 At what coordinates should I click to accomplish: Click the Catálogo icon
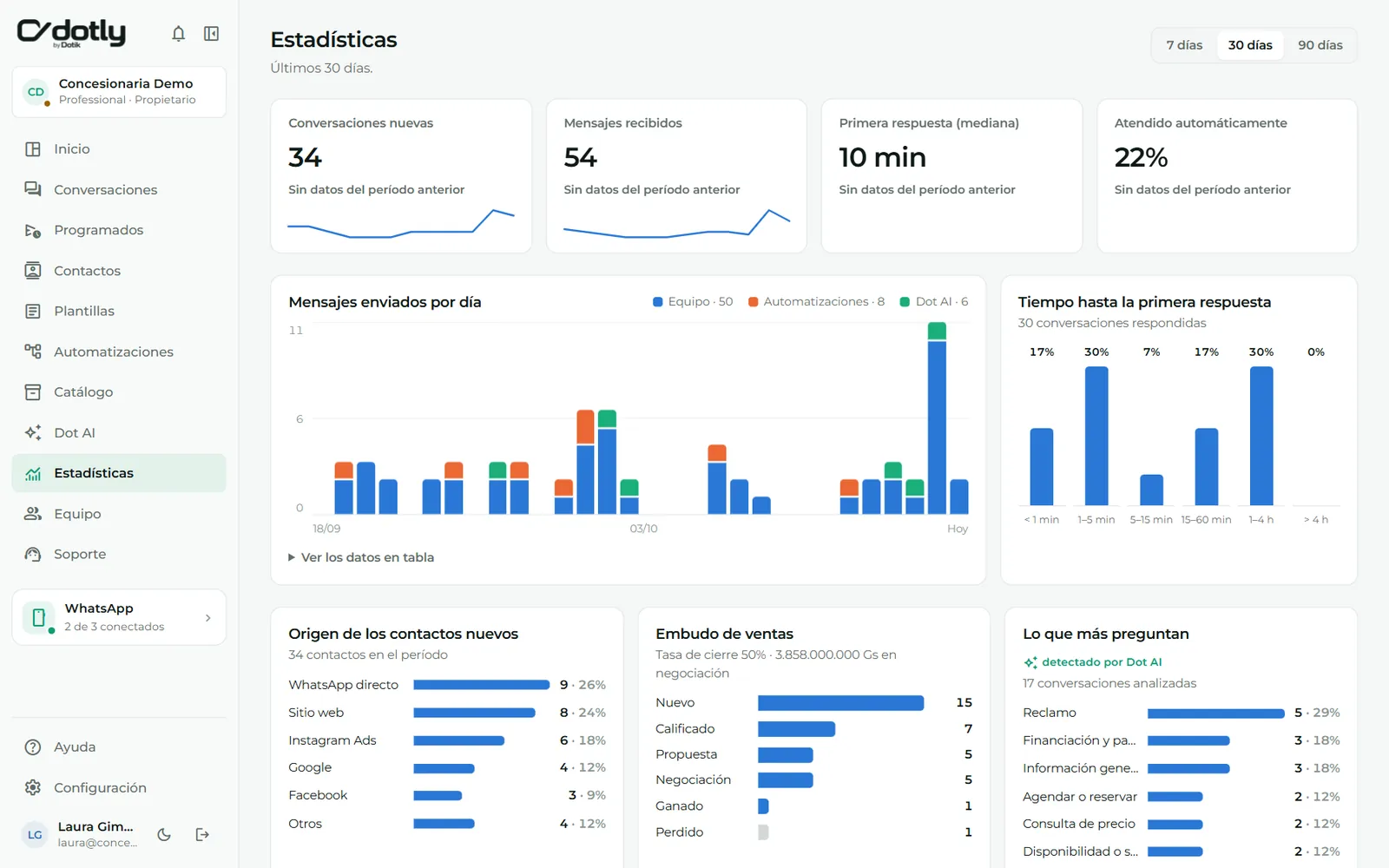(x=33, y=392)
